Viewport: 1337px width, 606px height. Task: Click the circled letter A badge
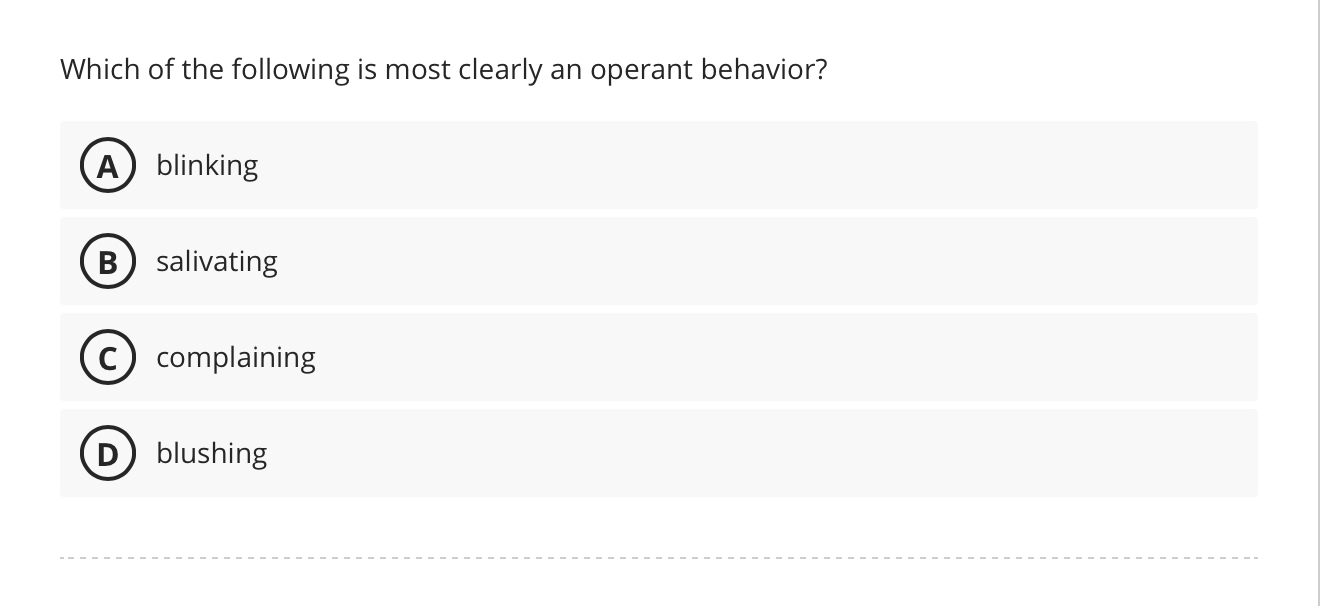click(108, 165)
